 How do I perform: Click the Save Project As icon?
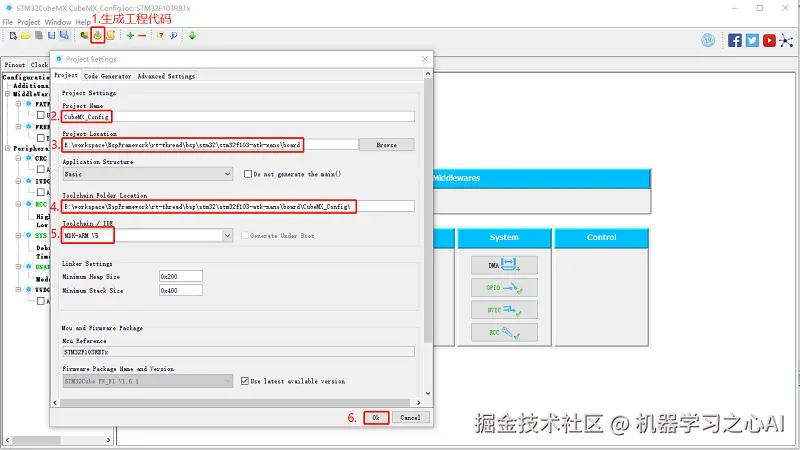tap(64, 36)
